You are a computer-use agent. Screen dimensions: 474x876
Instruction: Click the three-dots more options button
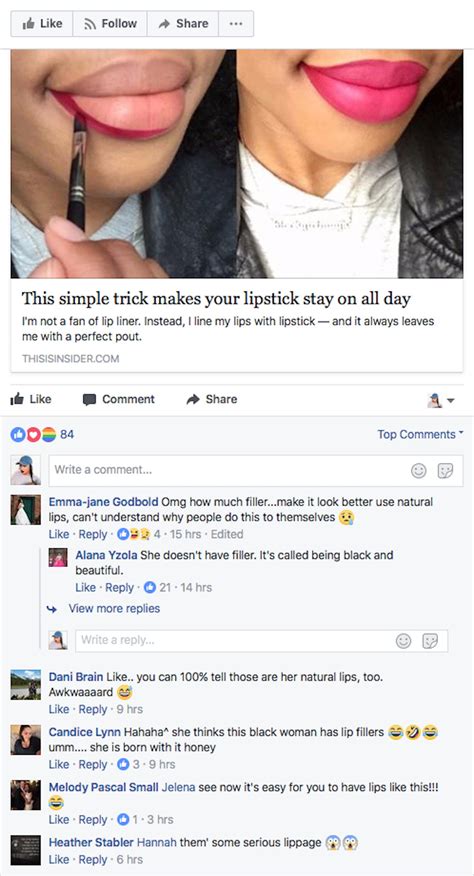click(236, 23)
